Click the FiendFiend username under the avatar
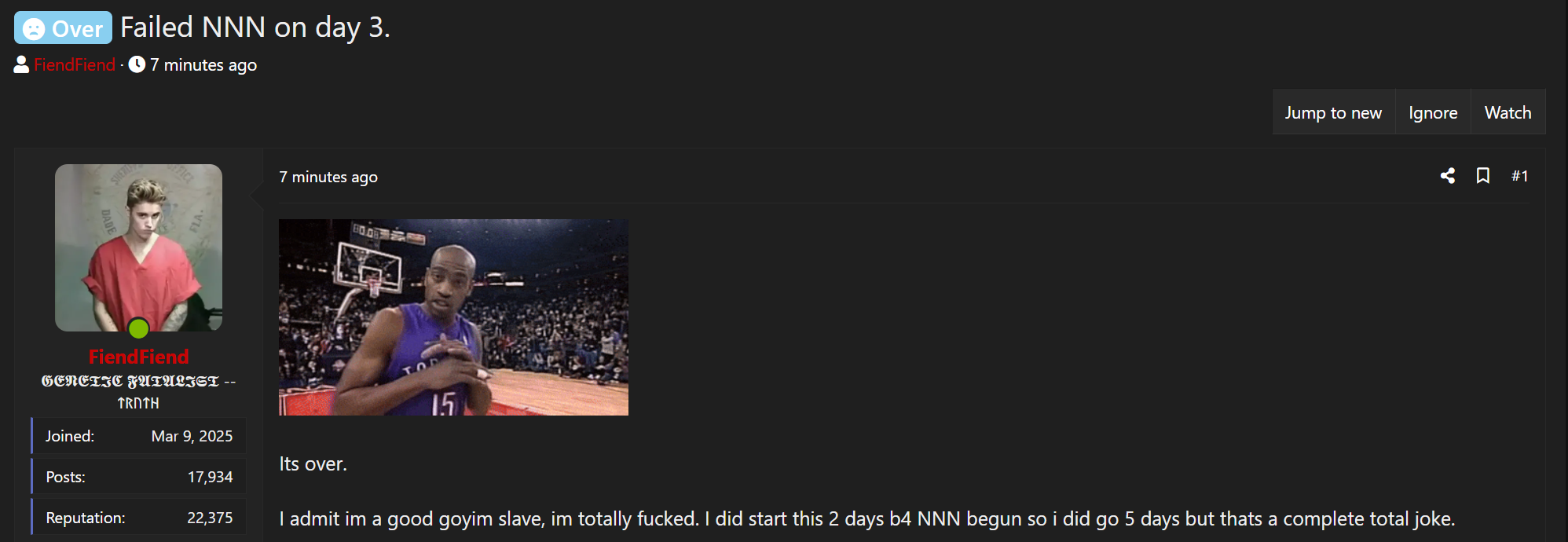This screenshot has height=542, width=1568. 138,357
